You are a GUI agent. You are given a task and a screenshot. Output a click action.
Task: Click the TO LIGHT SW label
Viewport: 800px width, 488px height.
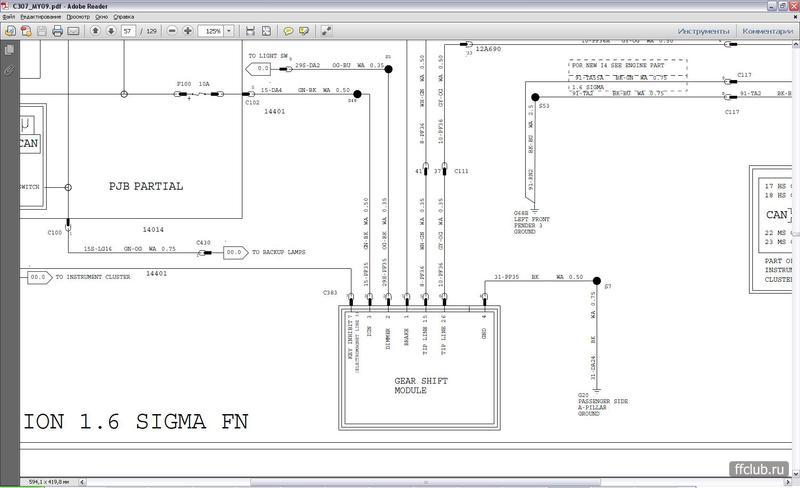click(268, 56)
